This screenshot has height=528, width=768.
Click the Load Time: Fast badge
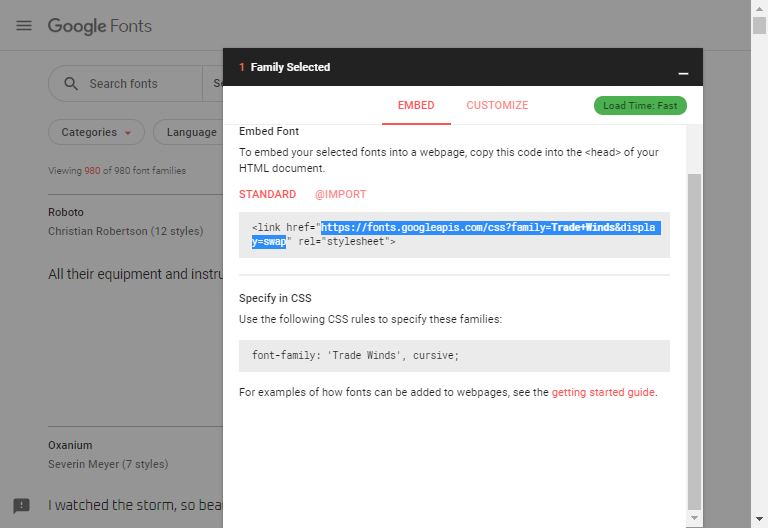[640, 106]
